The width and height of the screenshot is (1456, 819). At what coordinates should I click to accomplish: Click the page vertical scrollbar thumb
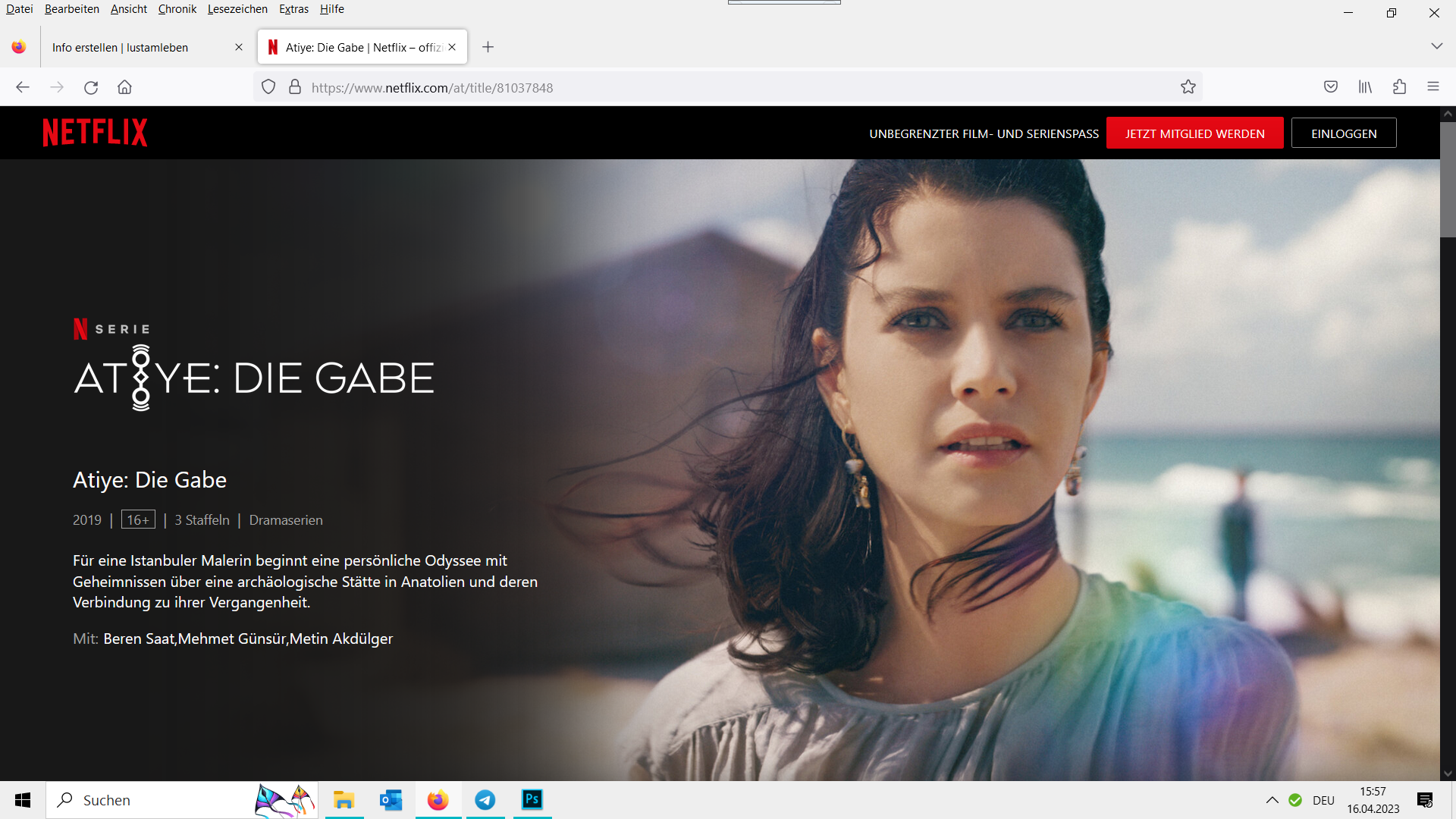(1448, 180)
